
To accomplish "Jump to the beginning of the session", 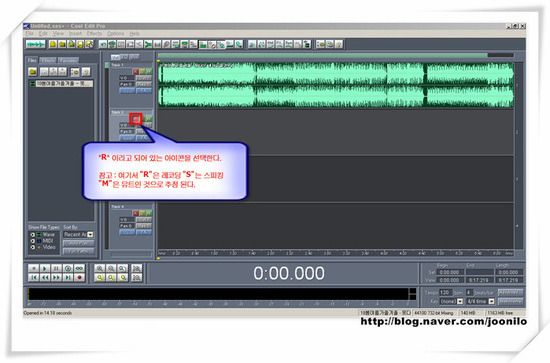I will 34,277.
